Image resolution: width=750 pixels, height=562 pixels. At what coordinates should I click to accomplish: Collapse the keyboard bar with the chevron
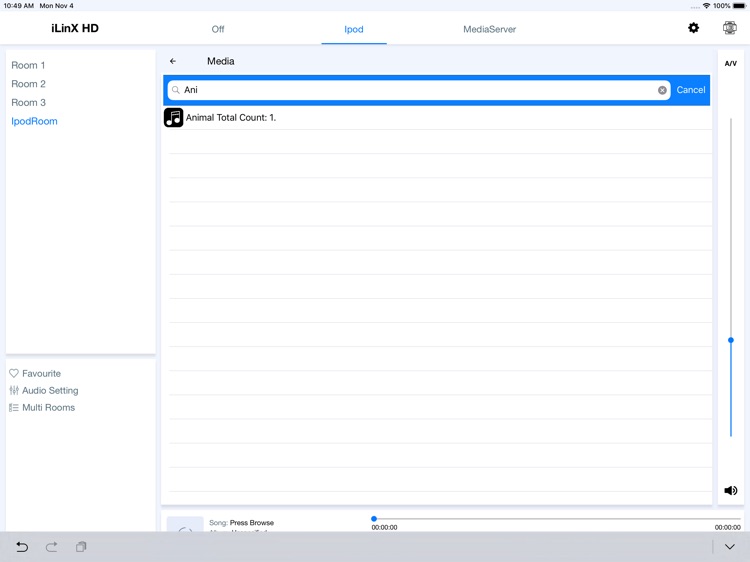pyautogui.click(x=729, y=547)
